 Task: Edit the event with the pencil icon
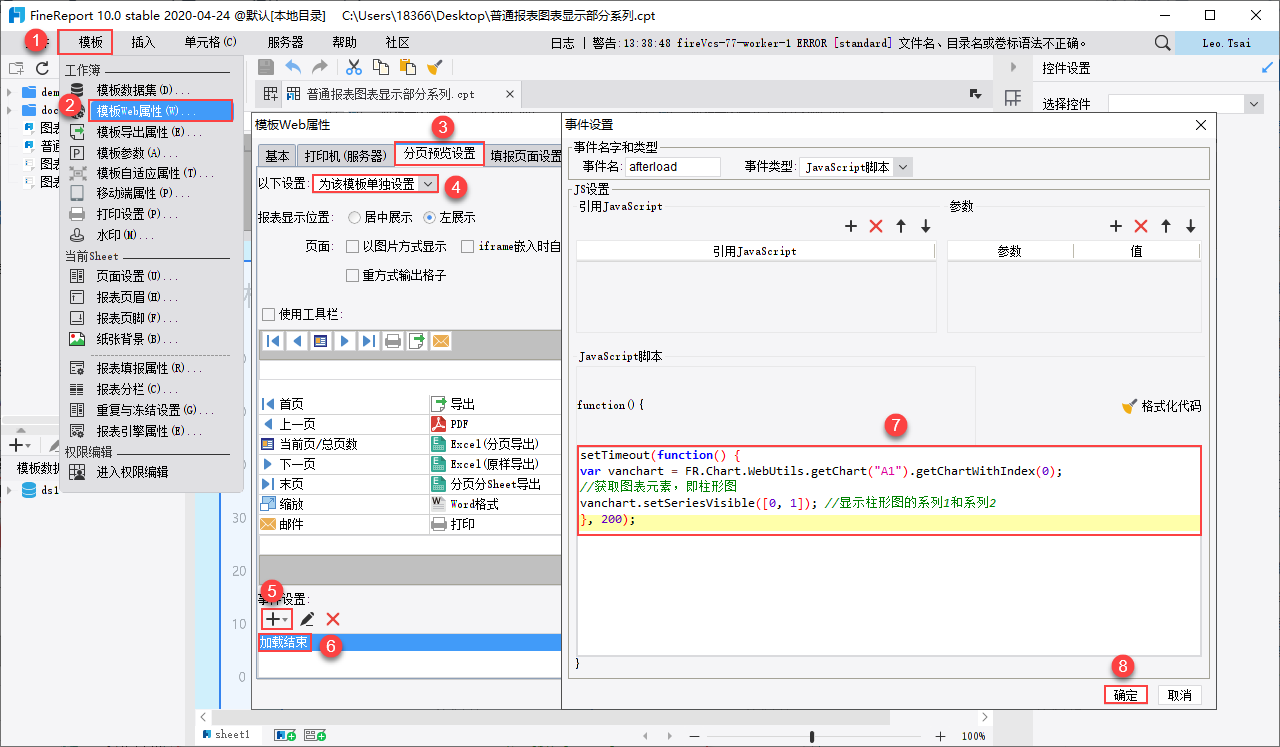coord(307,620)
